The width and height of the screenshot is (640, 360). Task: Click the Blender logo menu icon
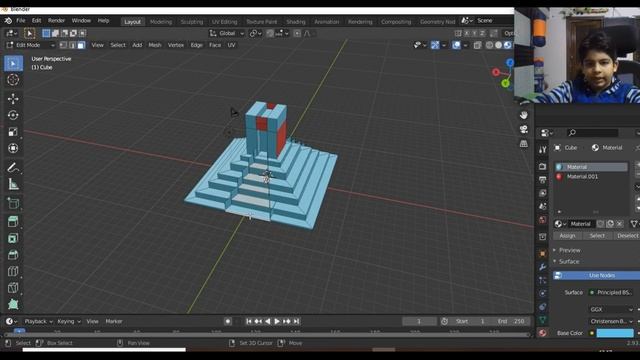coord(8,20)
